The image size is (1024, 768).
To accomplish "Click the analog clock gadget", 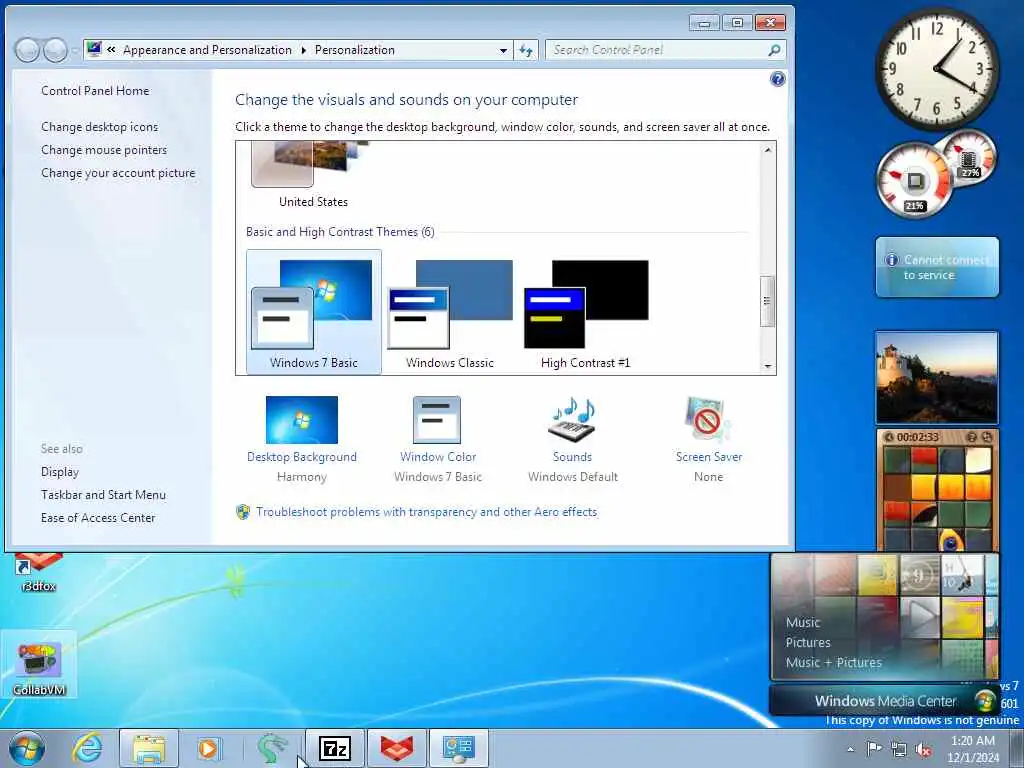I will (x=937, y=69).
